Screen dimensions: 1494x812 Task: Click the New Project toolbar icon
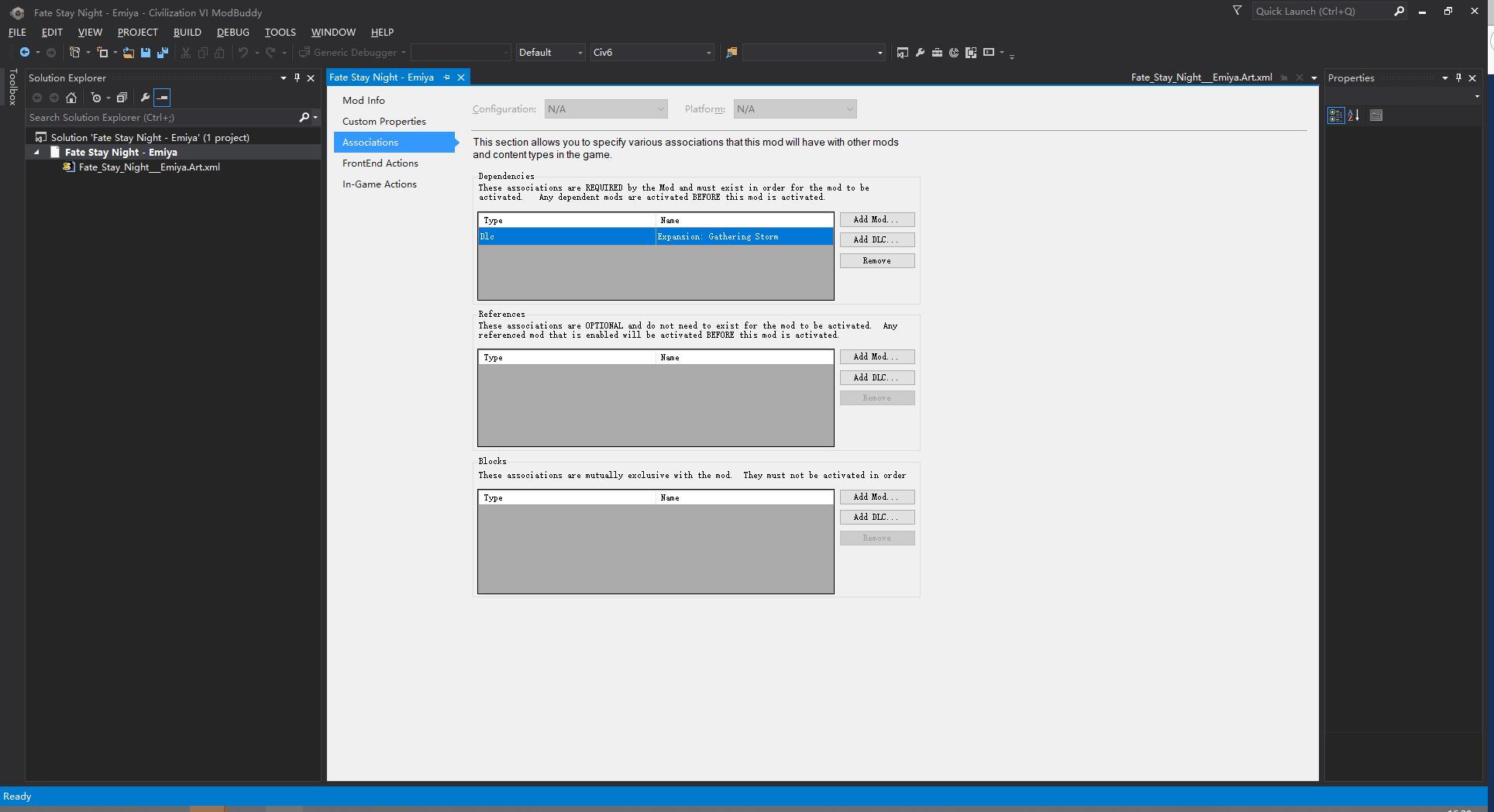tap(74, 52)
